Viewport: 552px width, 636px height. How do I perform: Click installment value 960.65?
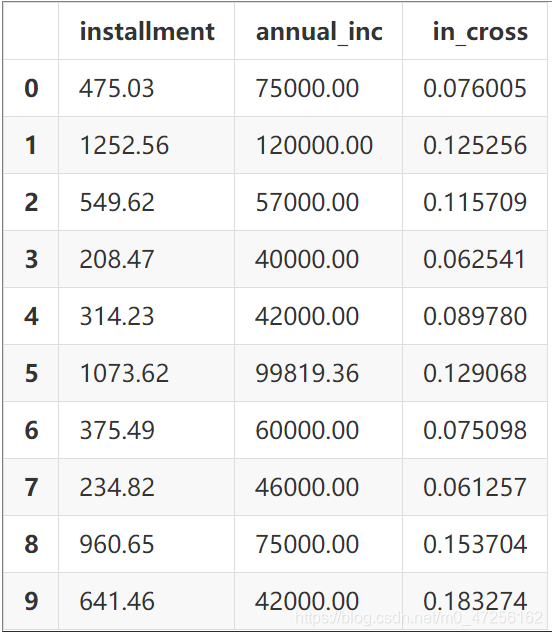coord(117,544)
